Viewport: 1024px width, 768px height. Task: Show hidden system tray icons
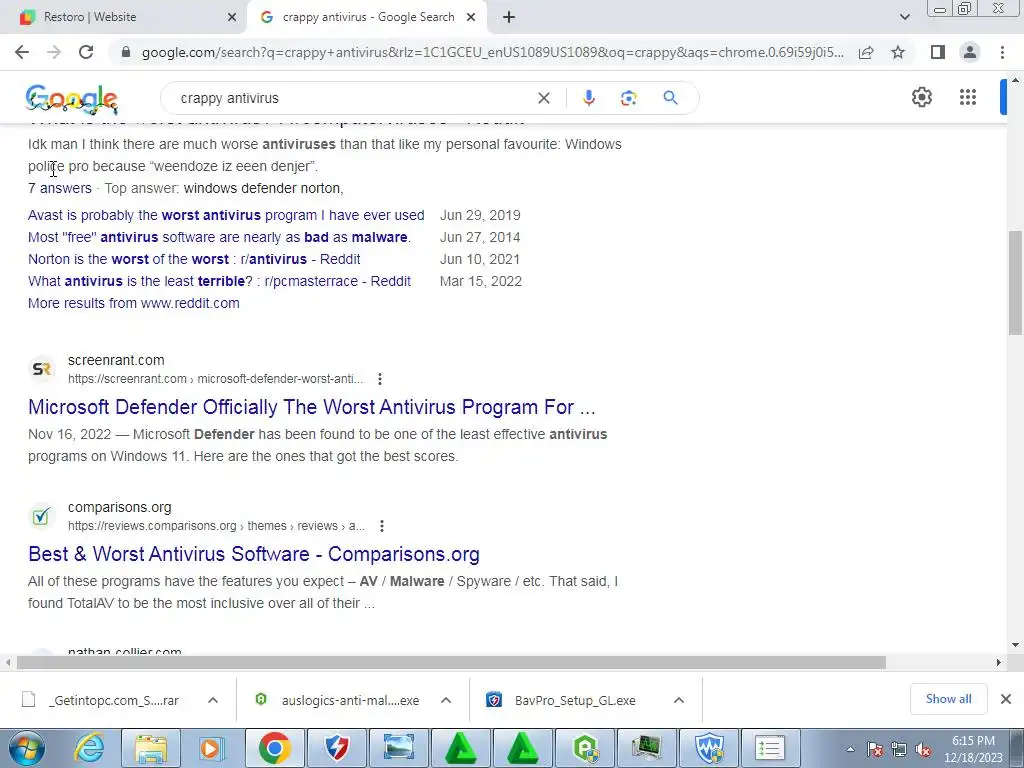coord(850,749)
